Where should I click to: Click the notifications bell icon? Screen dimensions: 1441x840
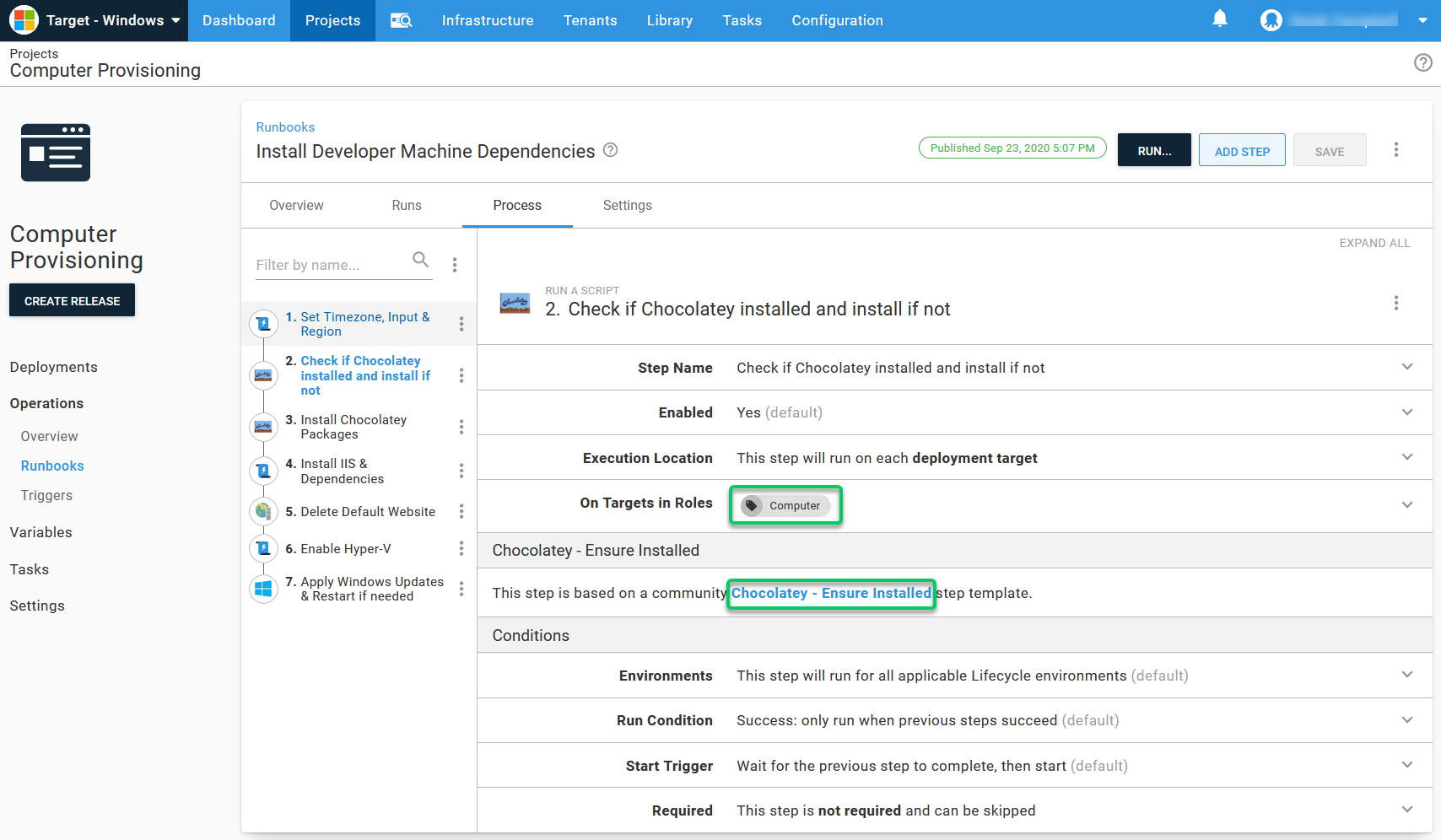click(x=1219, y=19)
